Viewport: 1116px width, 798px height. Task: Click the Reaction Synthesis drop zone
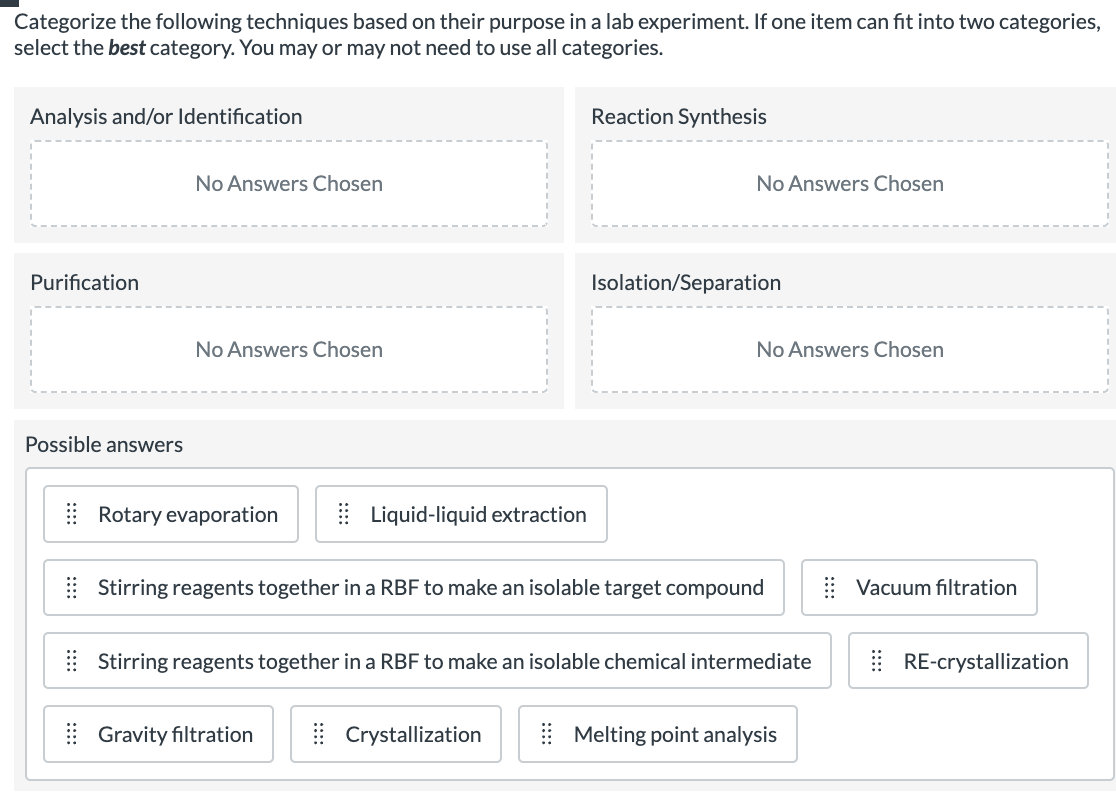pos(850,184)
